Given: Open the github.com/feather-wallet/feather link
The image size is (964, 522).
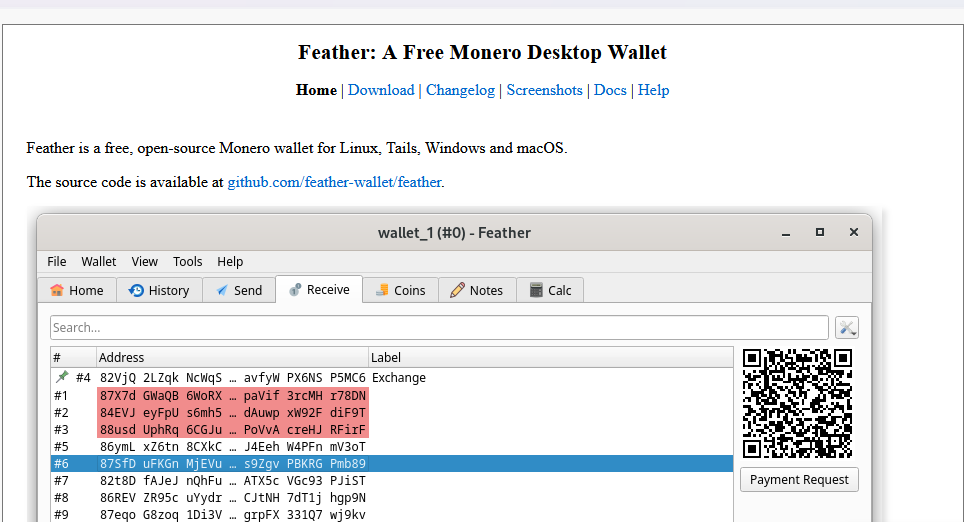Looking at the screenshot, I should pyautogui.click(x=334, y=183).
